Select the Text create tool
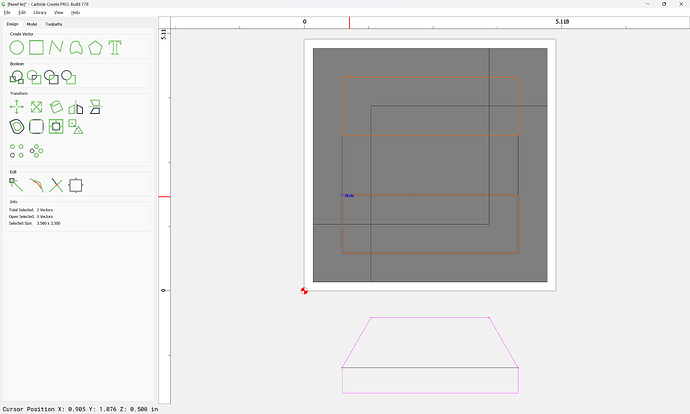 (x=115, y=48)
